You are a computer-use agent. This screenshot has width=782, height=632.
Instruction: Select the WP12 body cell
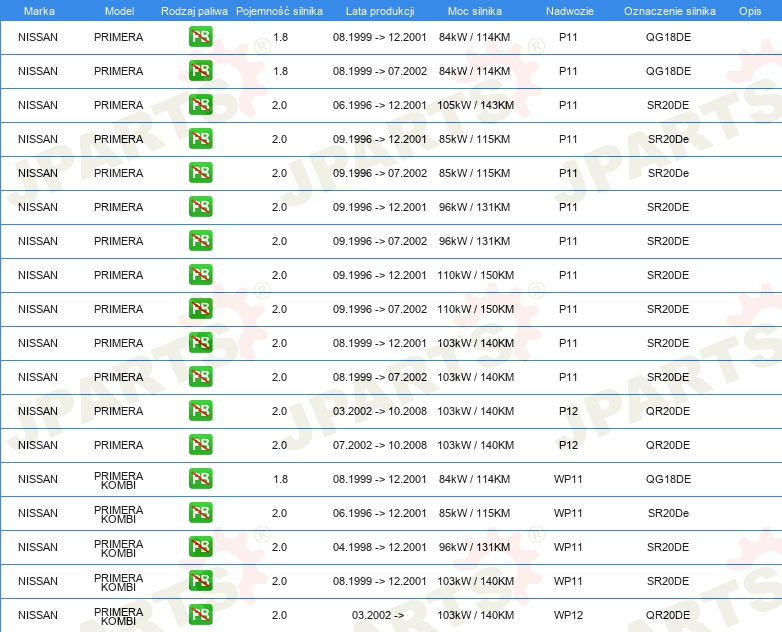click(568, 615)
